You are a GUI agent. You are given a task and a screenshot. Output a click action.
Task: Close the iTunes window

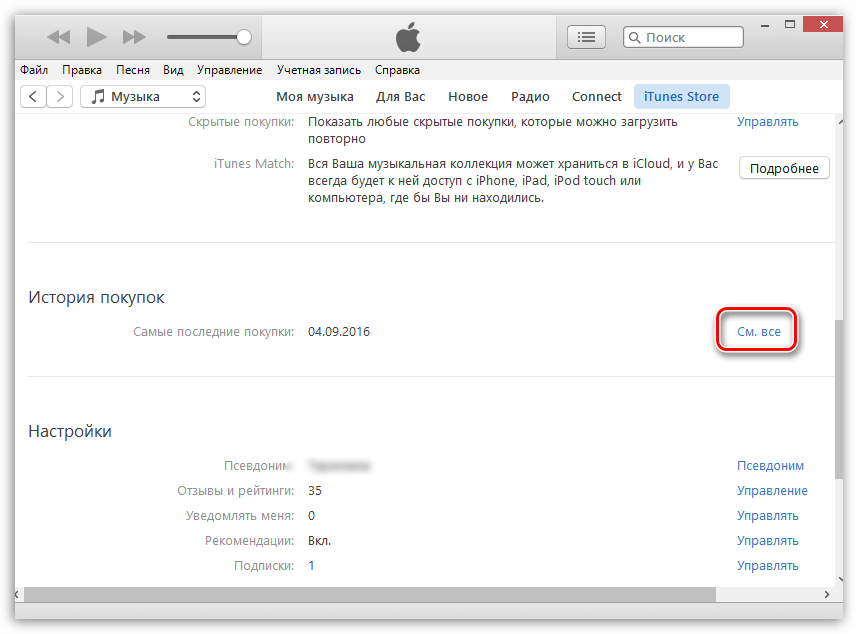[823, 25]
